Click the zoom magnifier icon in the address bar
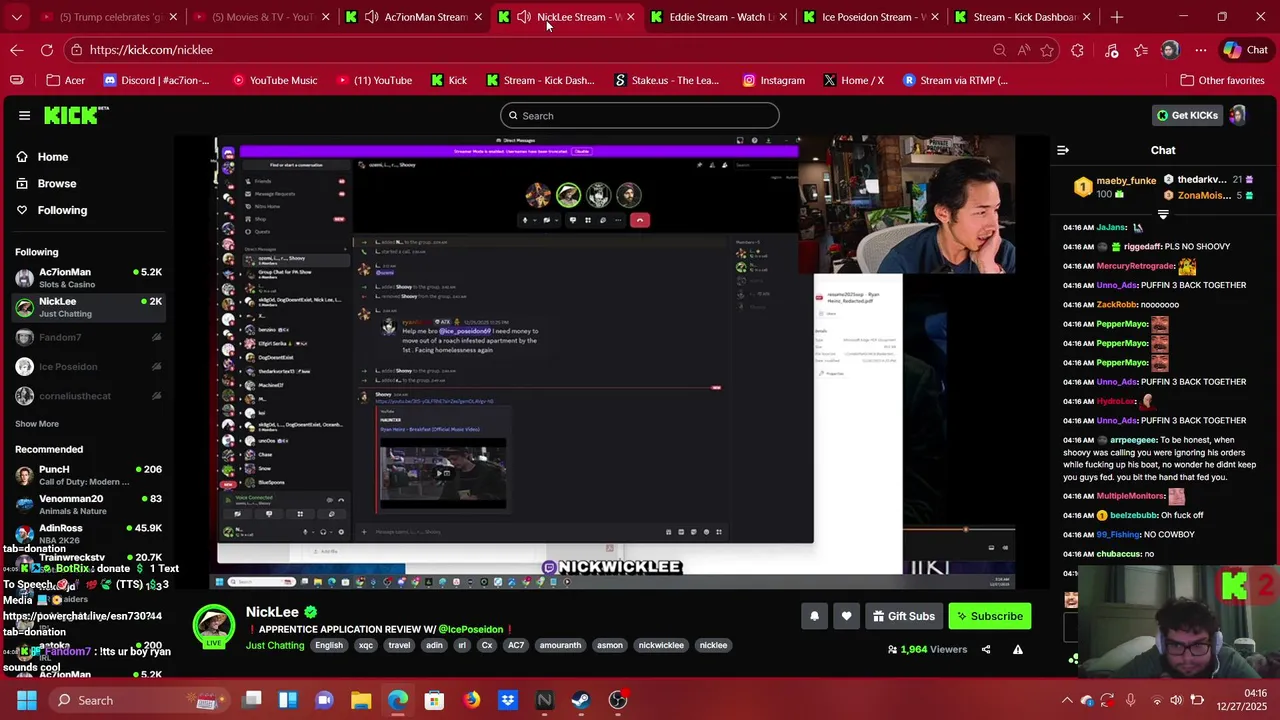The width and height of the screenshot is (1280, 720). coord(999,50)
